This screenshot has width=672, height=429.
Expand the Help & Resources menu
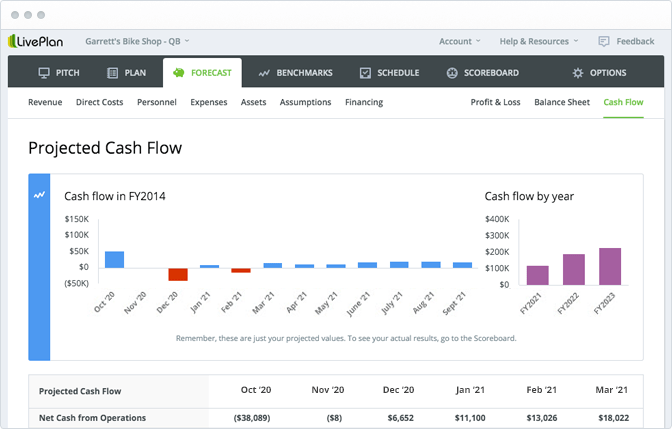540,41
